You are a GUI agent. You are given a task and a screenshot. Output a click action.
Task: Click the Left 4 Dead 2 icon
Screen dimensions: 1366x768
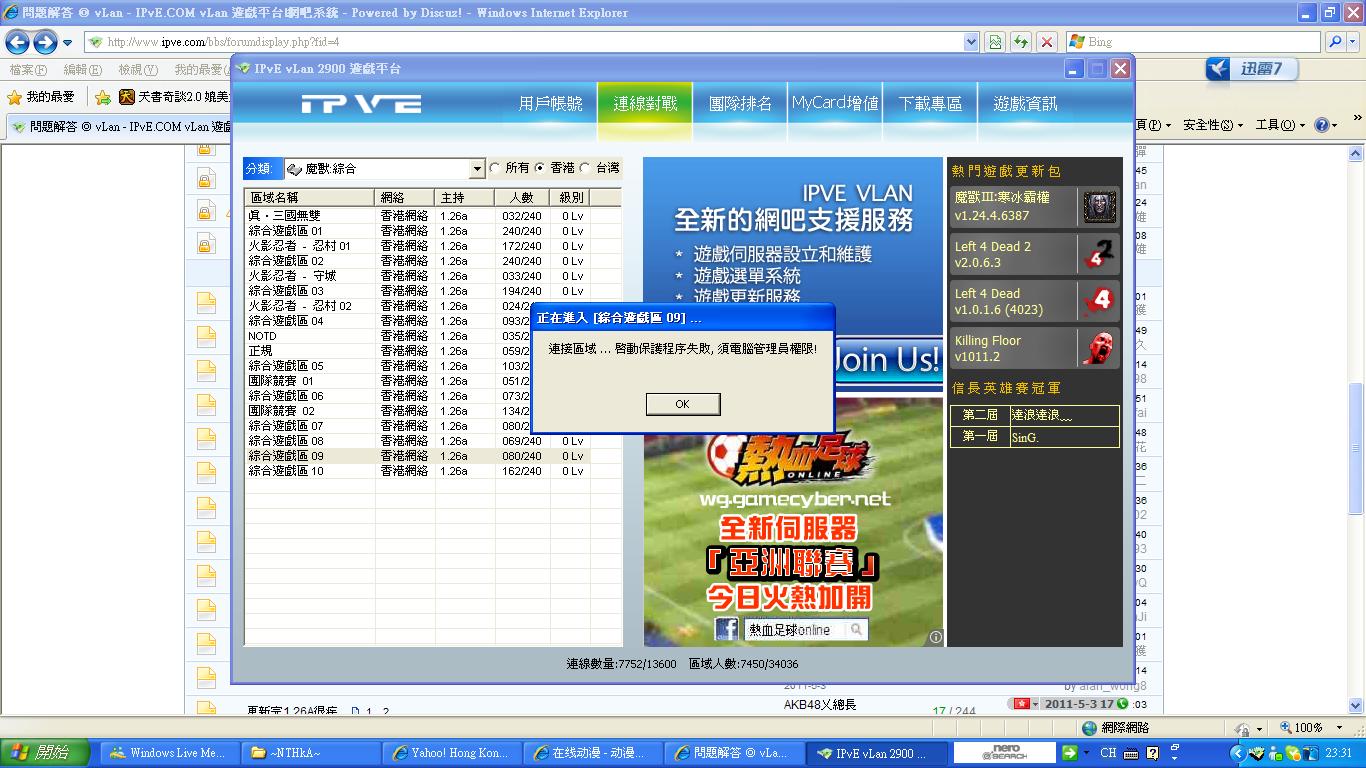pos(1099,254)
